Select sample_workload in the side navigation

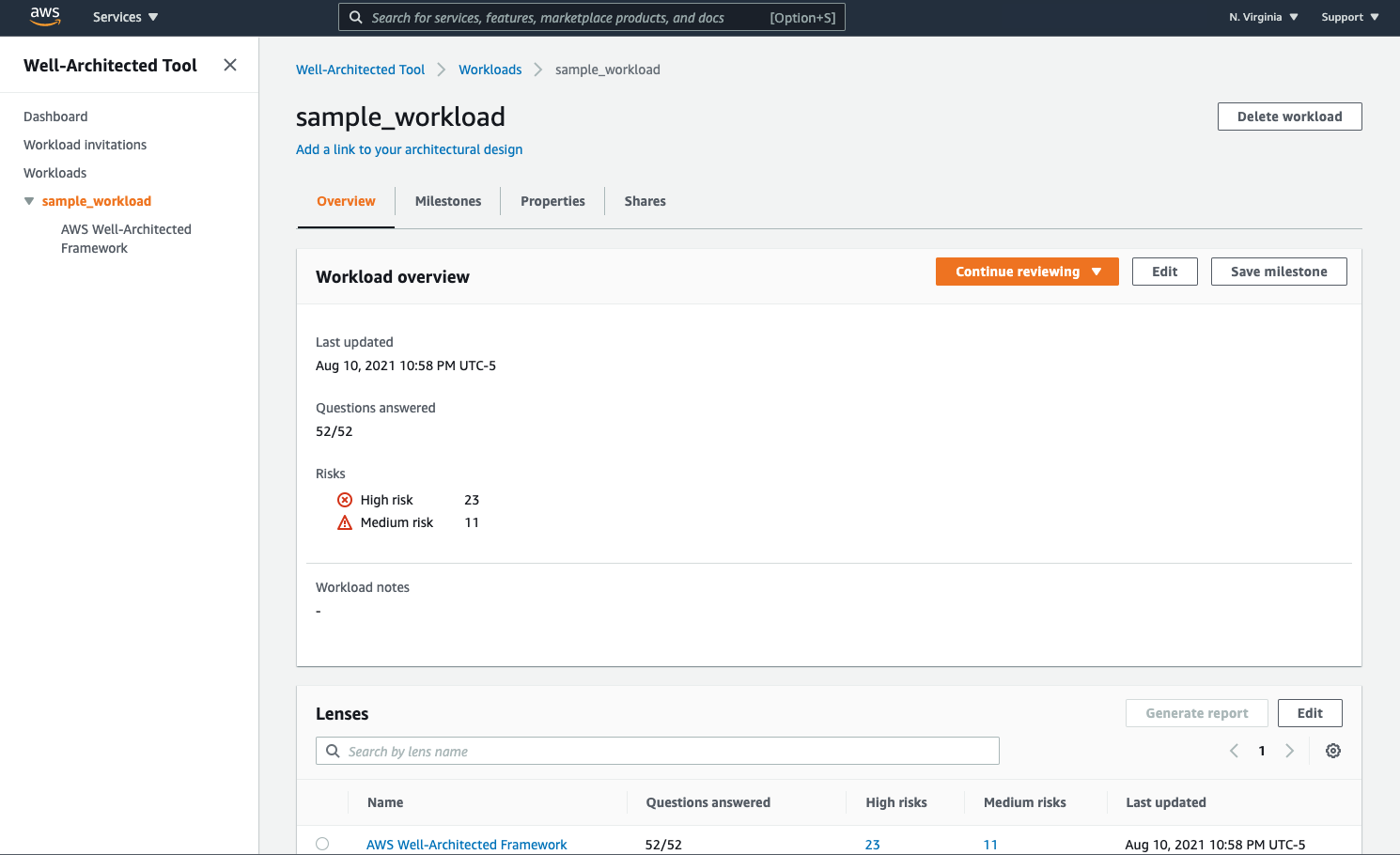point(97,201)
